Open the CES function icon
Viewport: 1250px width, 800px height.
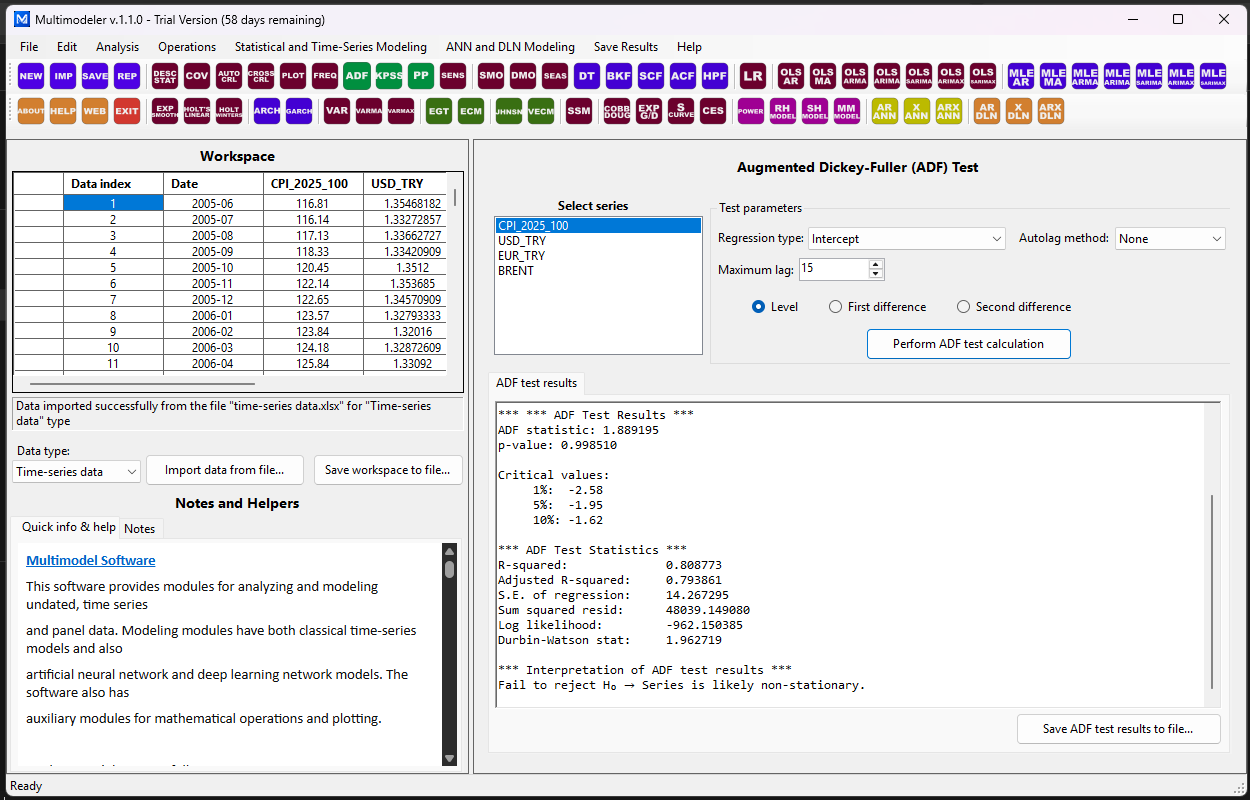click(713, 111)
